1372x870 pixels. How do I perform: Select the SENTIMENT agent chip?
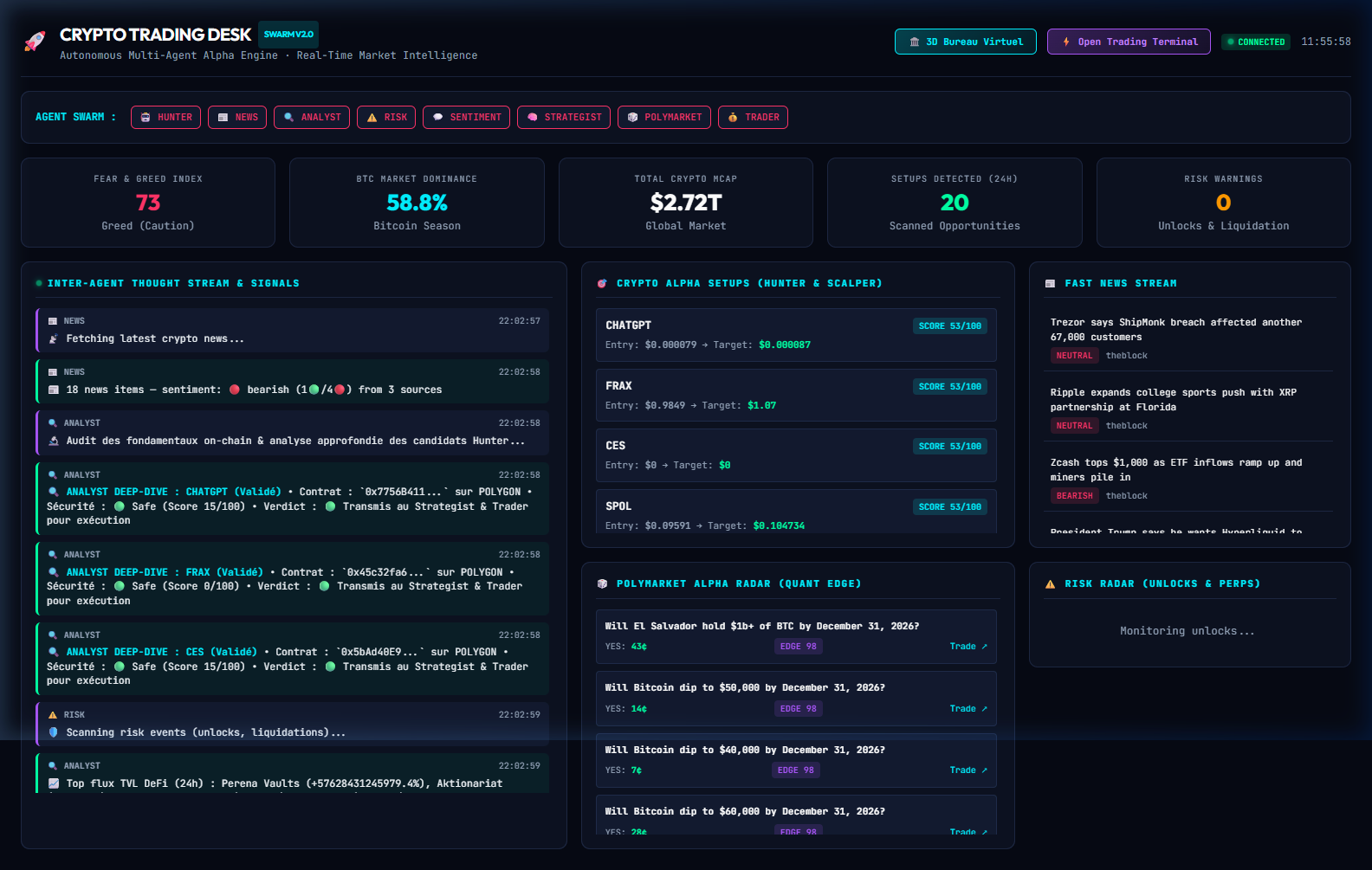coord(466,117)
